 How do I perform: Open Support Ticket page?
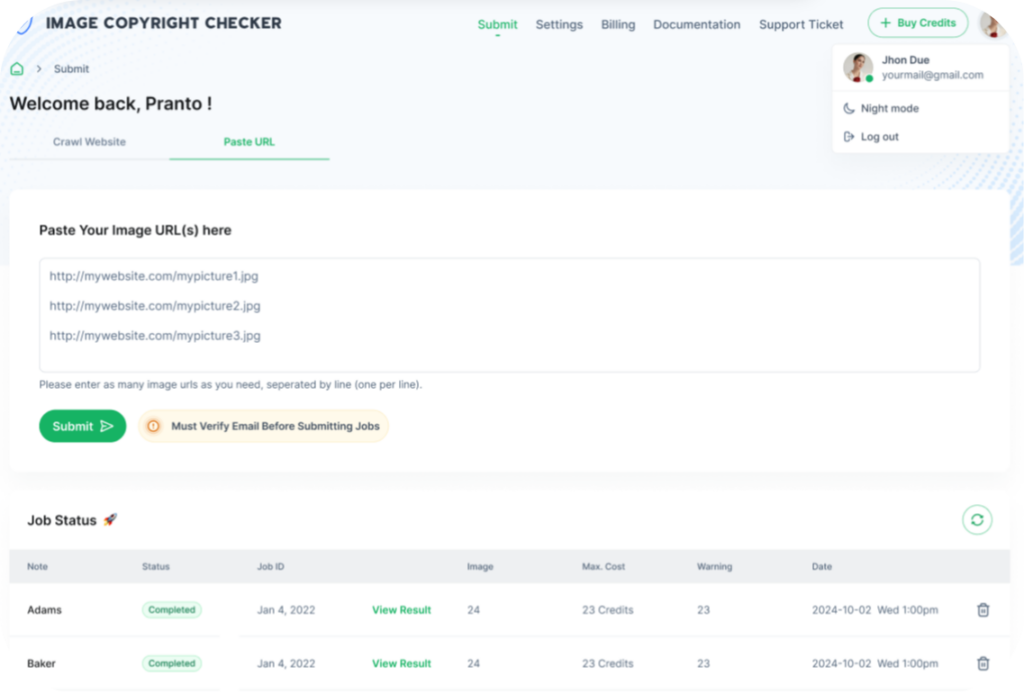tap(801, 25)
